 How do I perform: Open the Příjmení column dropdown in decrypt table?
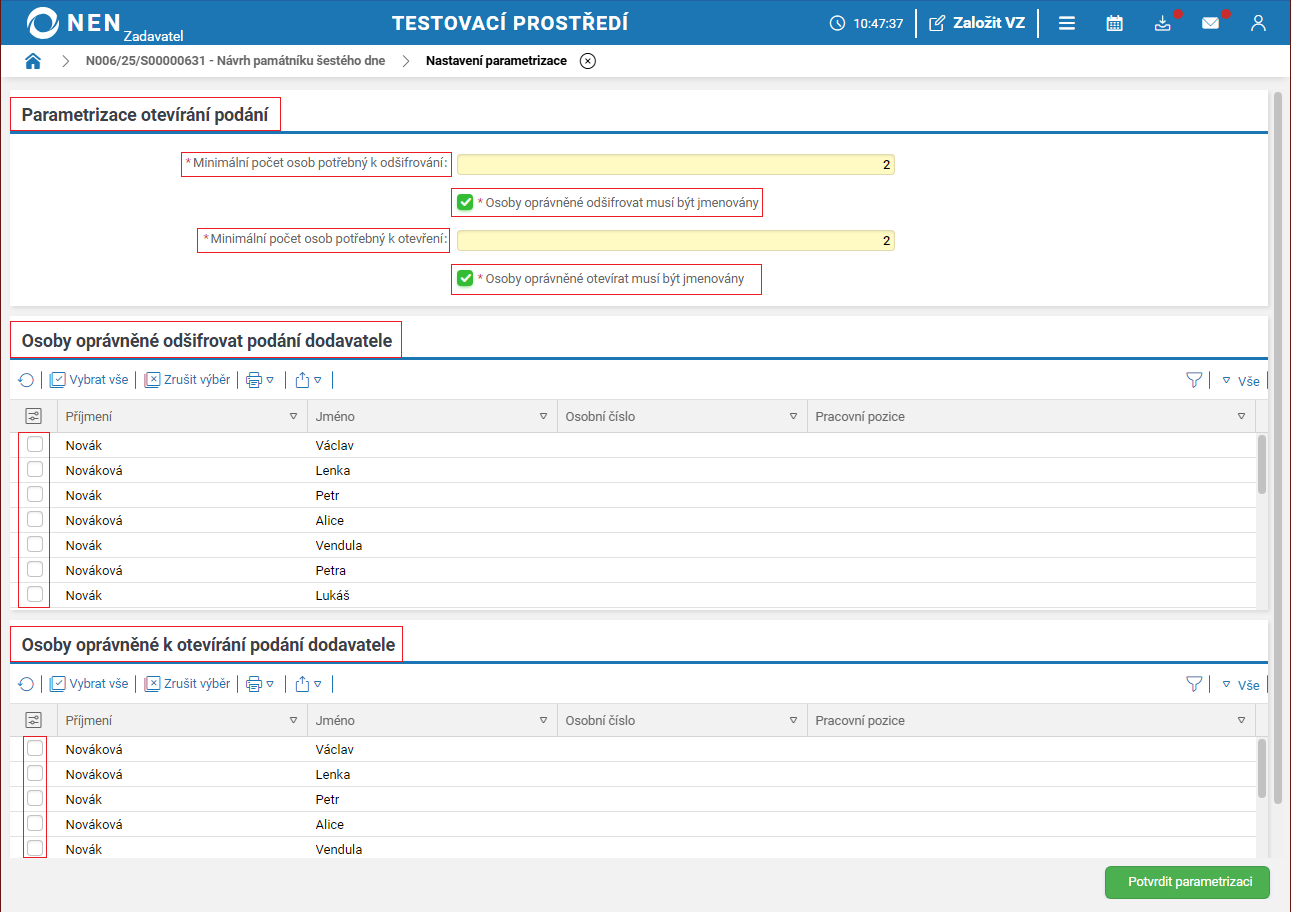point(293,416)
